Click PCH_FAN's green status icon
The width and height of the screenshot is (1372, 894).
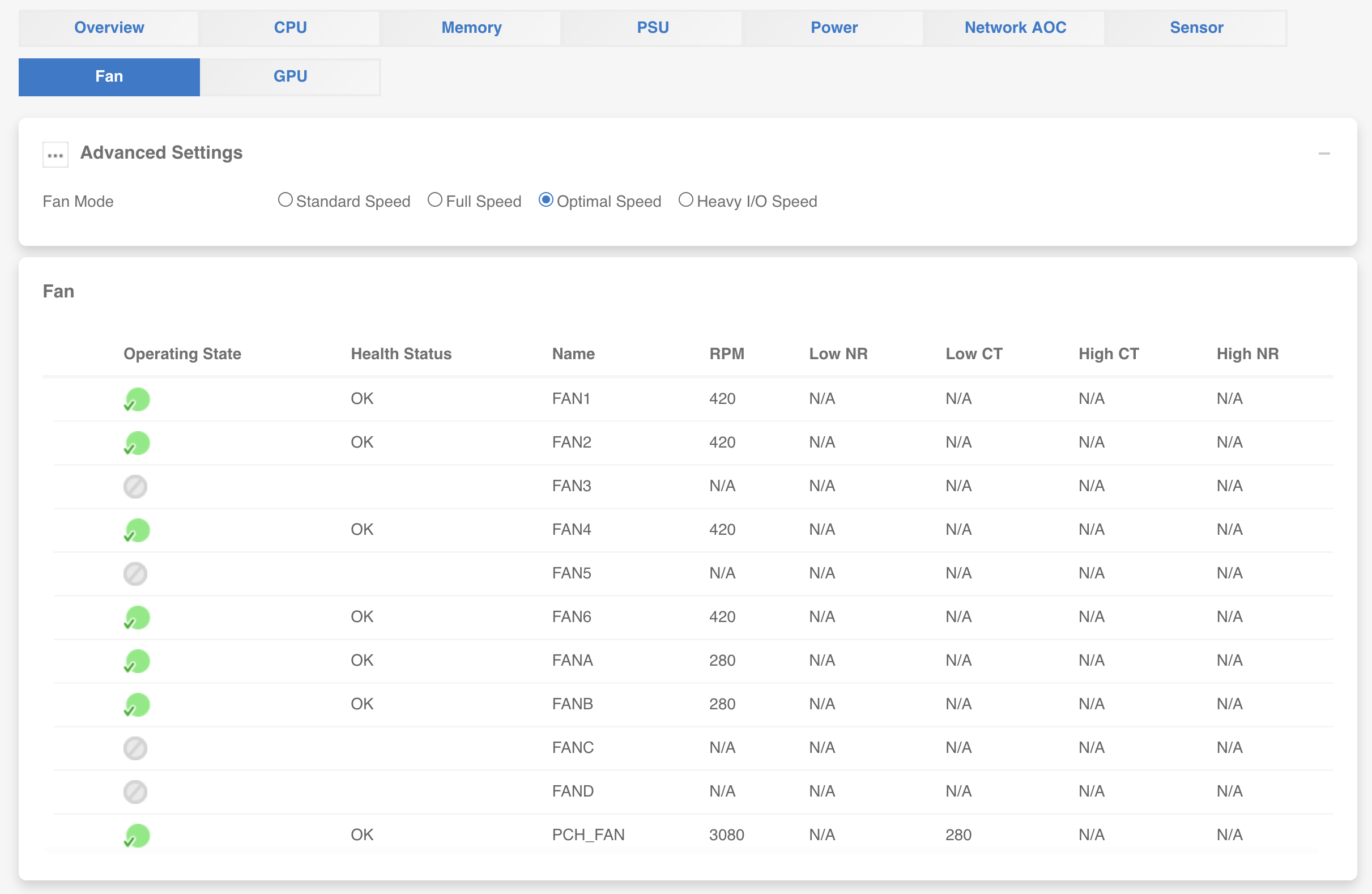(x=136, y=835)
